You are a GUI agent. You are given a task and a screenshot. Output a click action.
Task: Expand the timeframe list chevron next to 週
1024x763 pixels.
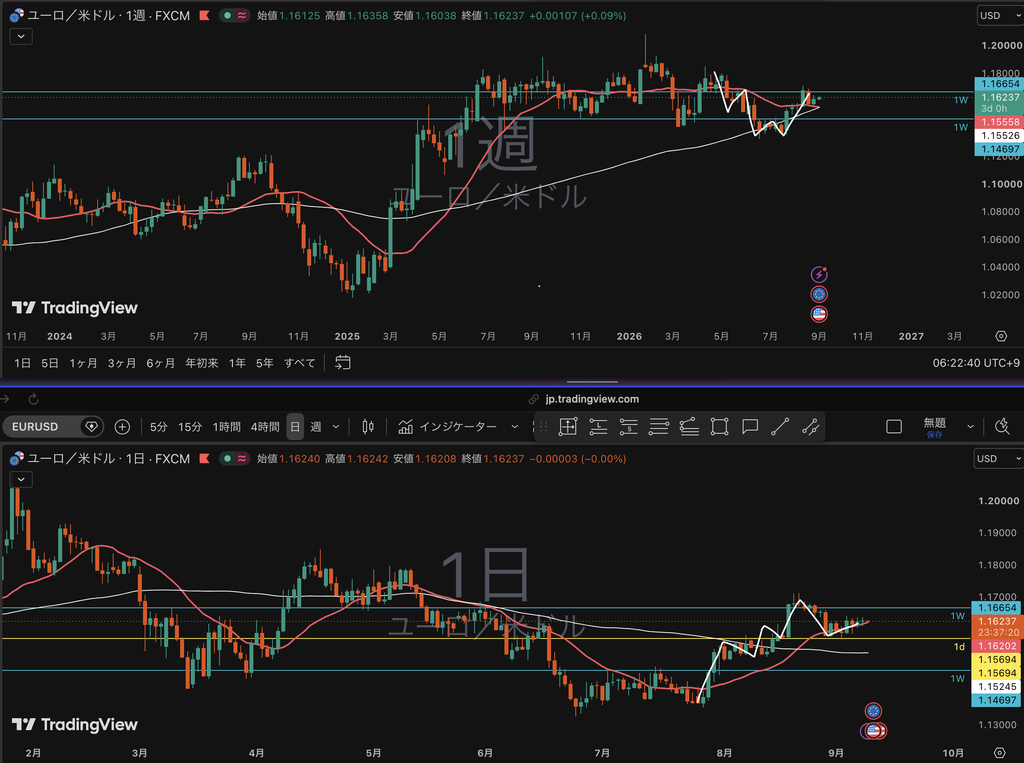coord(336,427)
